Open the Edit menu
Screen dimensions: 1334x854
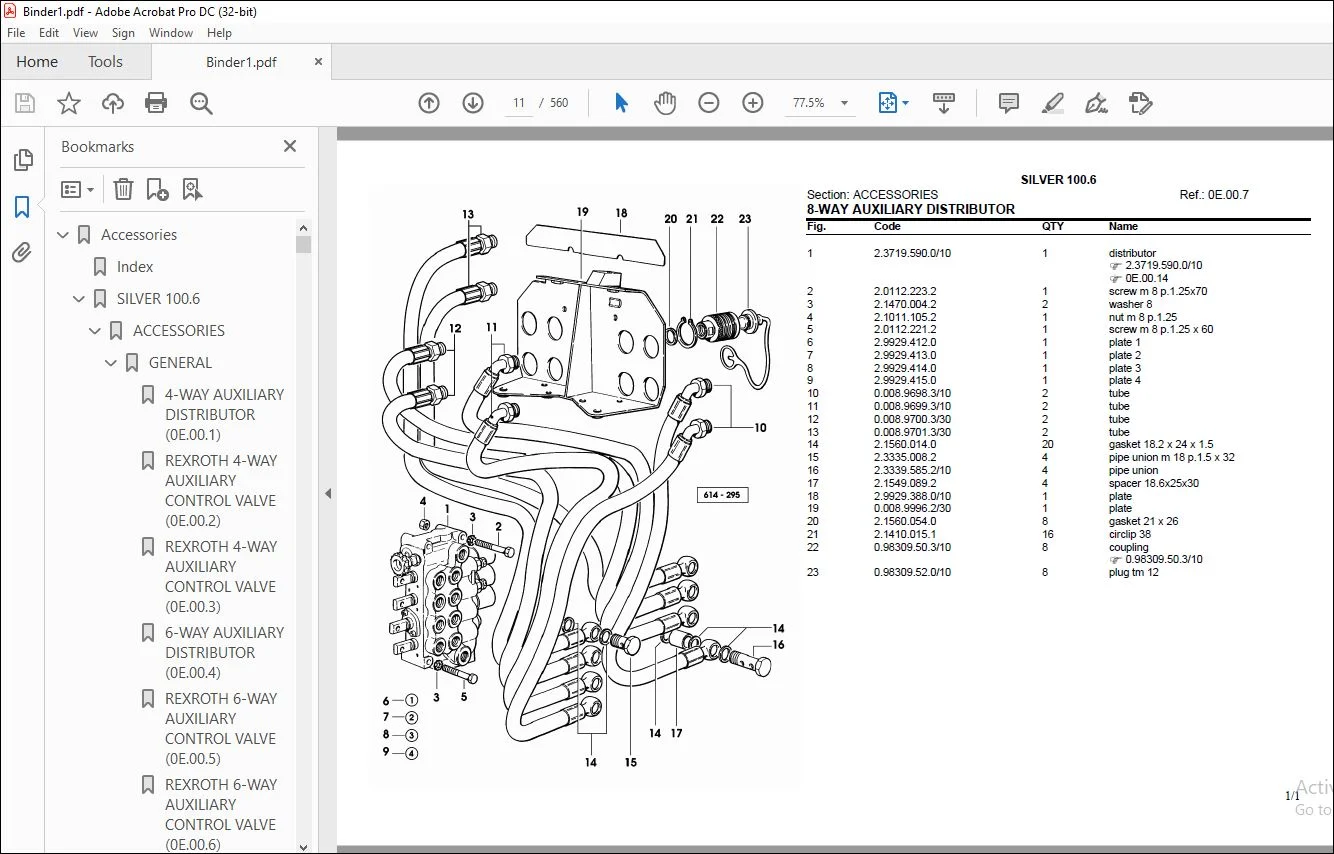[49, 33]
